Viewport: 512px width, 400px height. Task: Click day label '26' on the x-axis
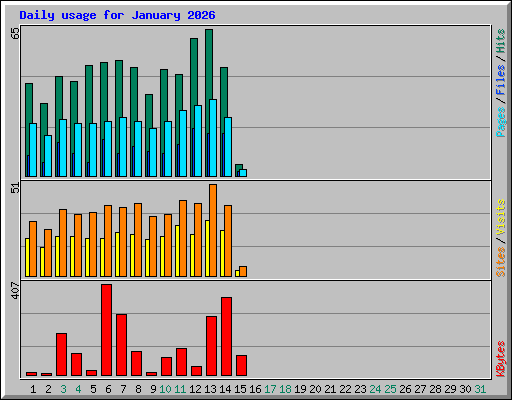click(405, 389)
